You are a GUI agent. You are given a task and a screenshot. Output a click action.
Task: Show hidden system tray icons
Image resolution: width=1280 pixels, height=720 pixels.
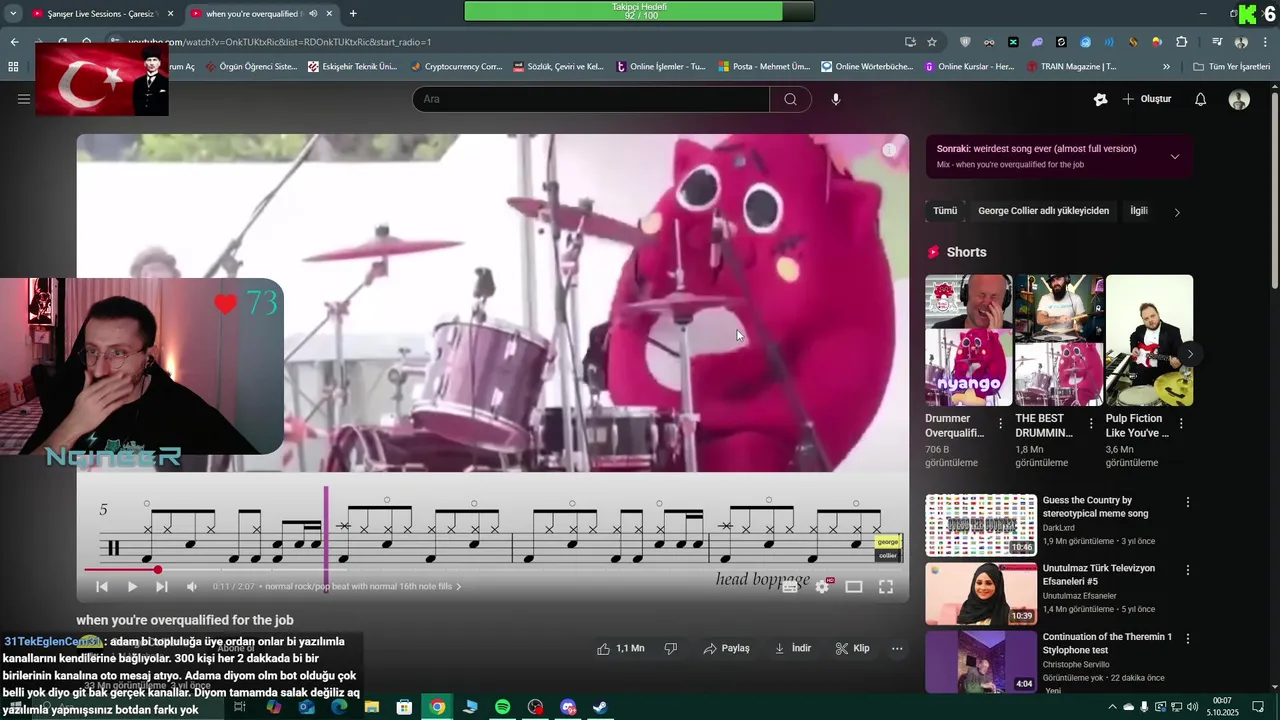point(1112,707)
